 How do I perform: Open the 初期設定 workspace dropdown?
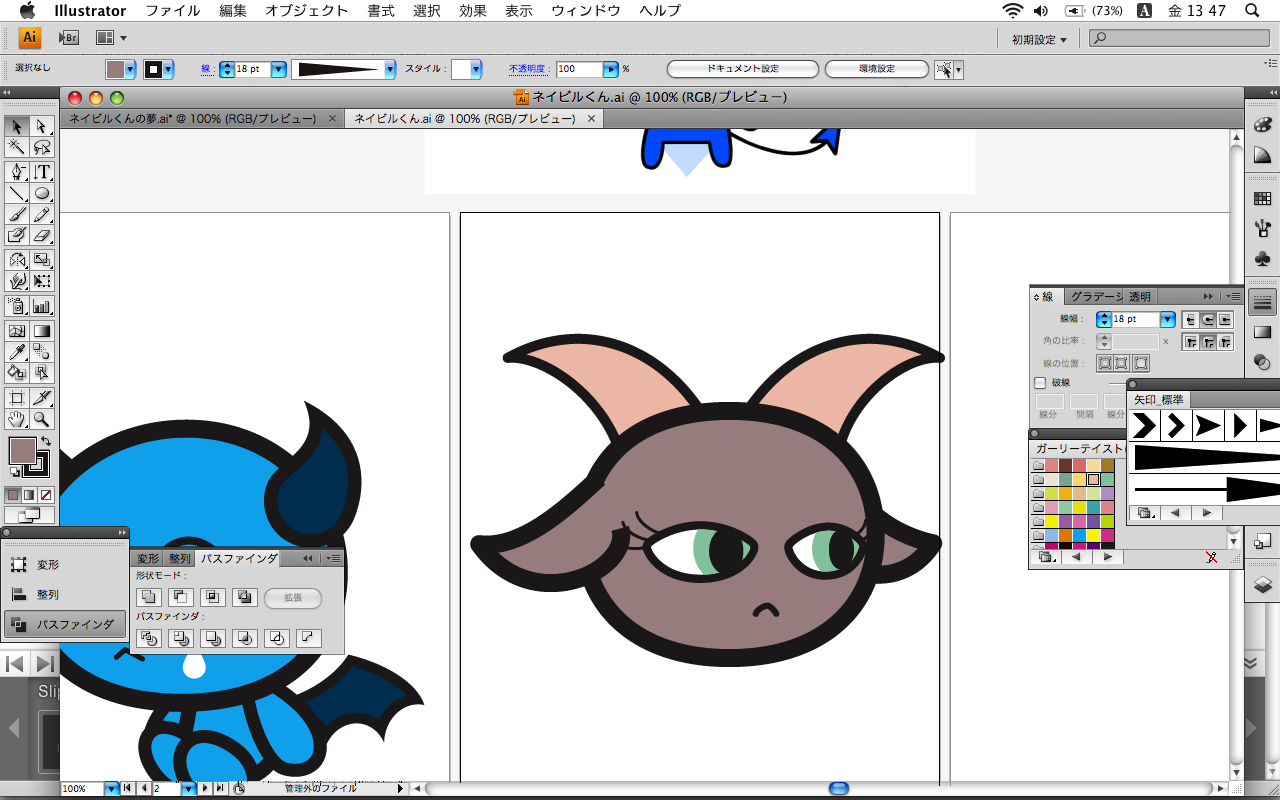click(x=1038, y=39)
